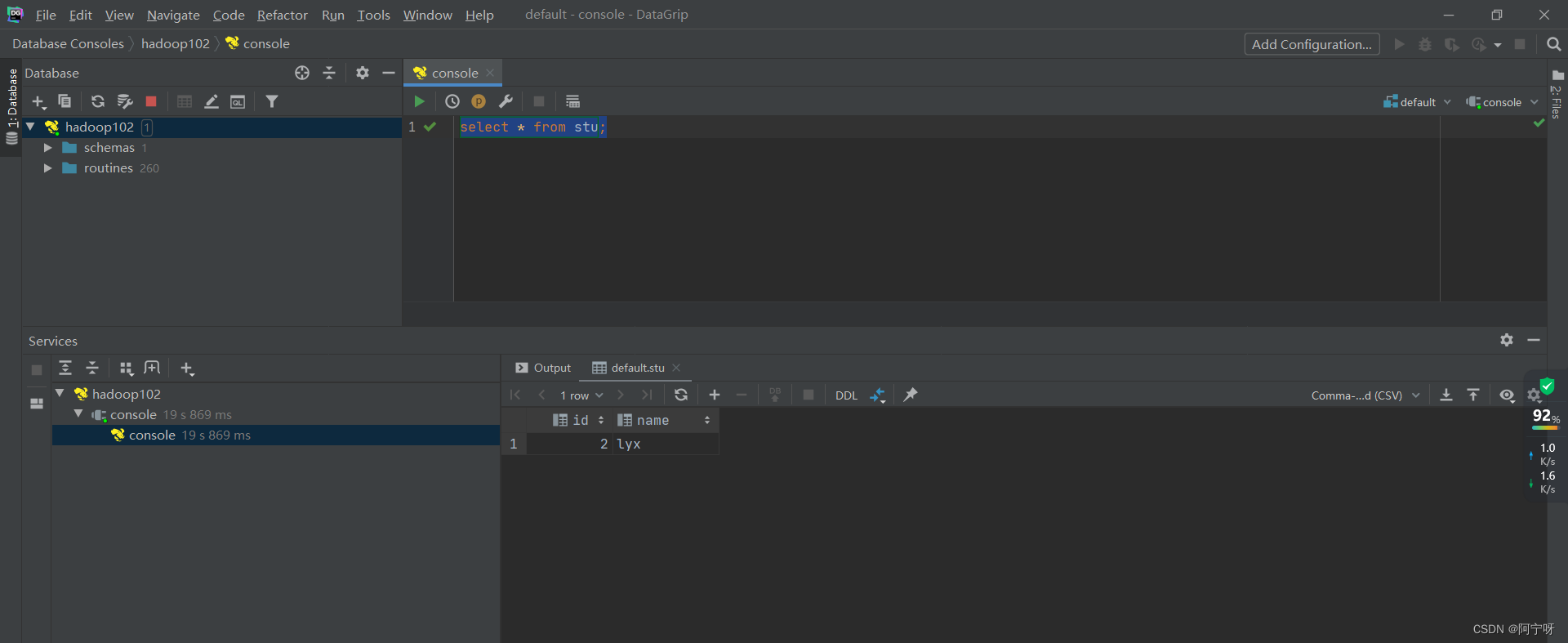1568x643 pixels.
Task: Cancel running statements in console toolbar
Action: click(x=539, y=101)
